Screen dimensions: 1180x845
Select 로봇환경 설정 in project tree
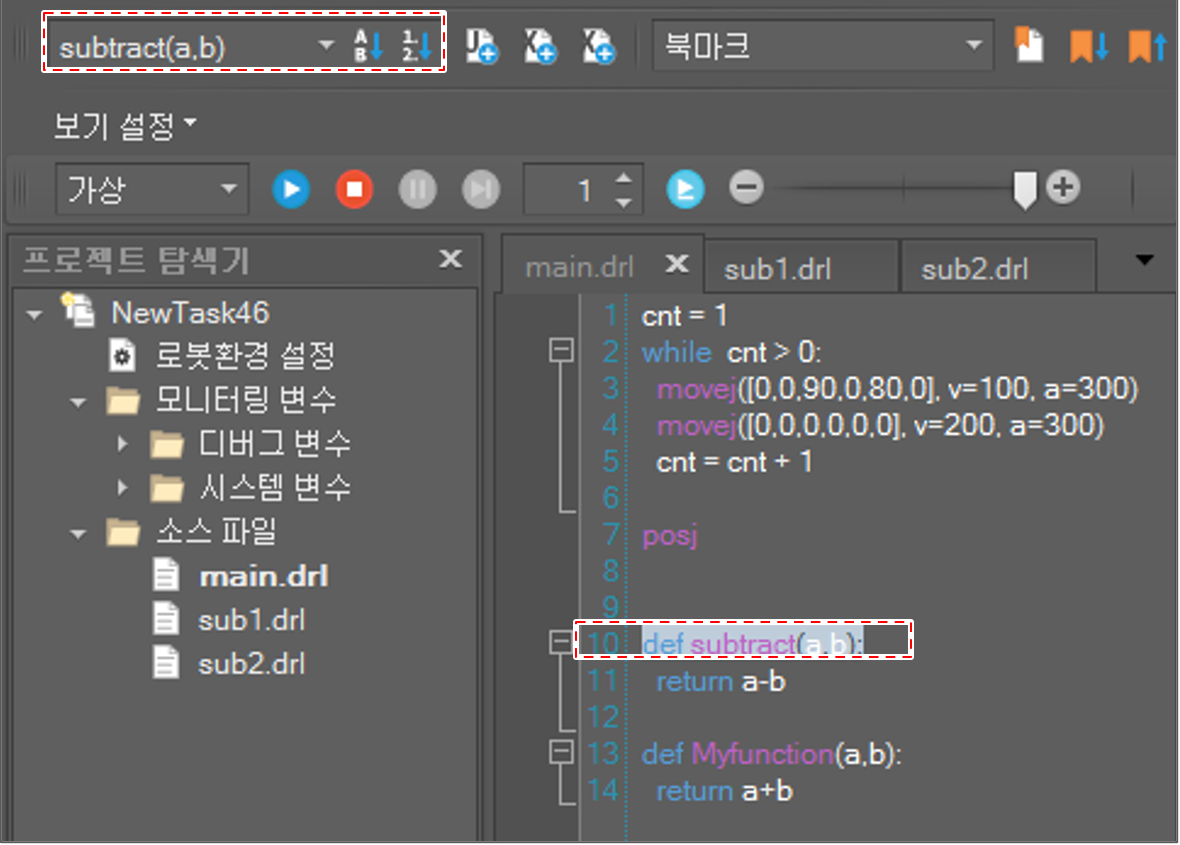244,355
